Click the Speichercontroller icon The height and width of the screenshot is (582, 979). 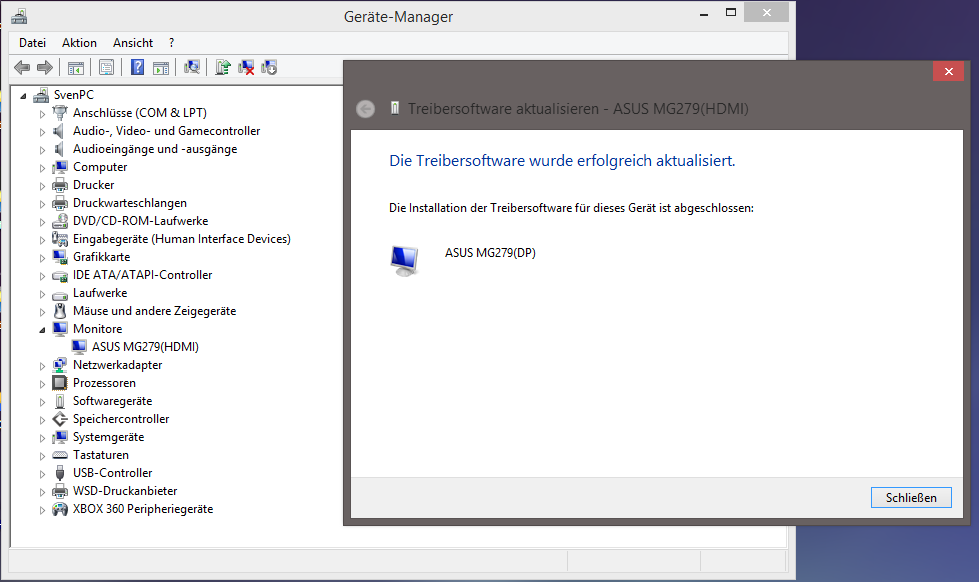click(x=60, y=419)
